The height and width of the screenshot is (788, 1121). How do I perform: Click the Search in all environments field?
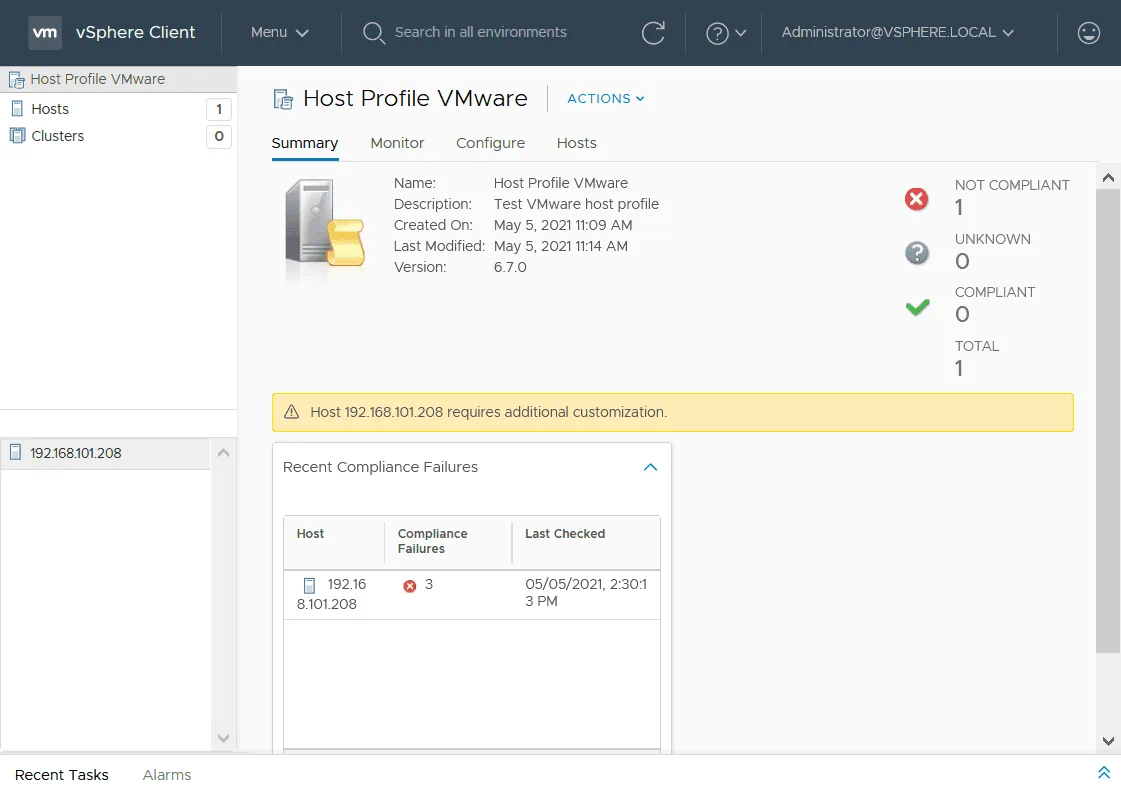point(480,33)
